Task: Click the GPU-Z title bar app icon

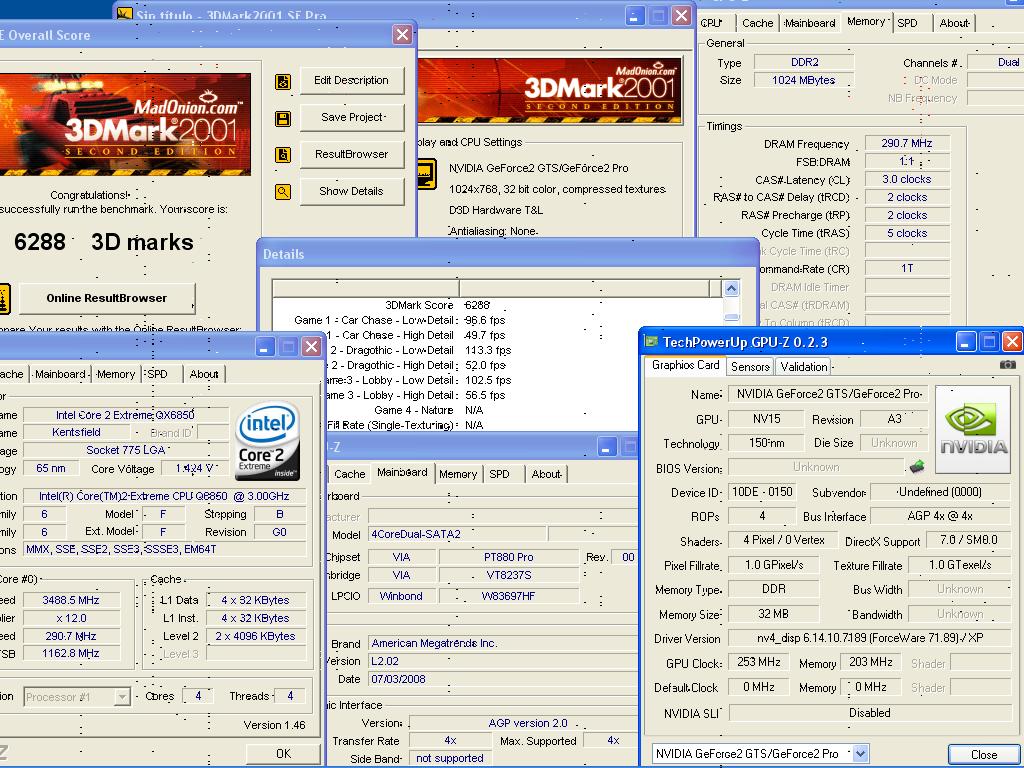Action: [650, 341]
